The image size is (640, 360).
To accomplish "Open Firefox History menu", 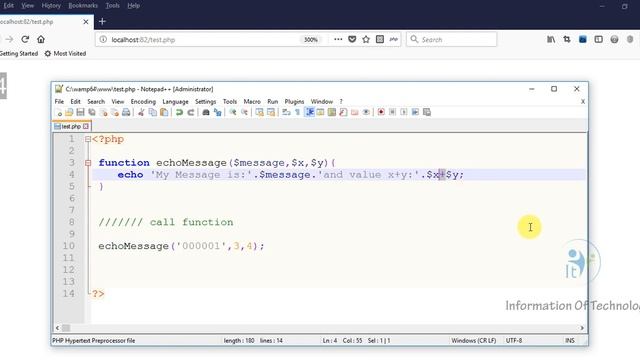I will click(51, 6).
